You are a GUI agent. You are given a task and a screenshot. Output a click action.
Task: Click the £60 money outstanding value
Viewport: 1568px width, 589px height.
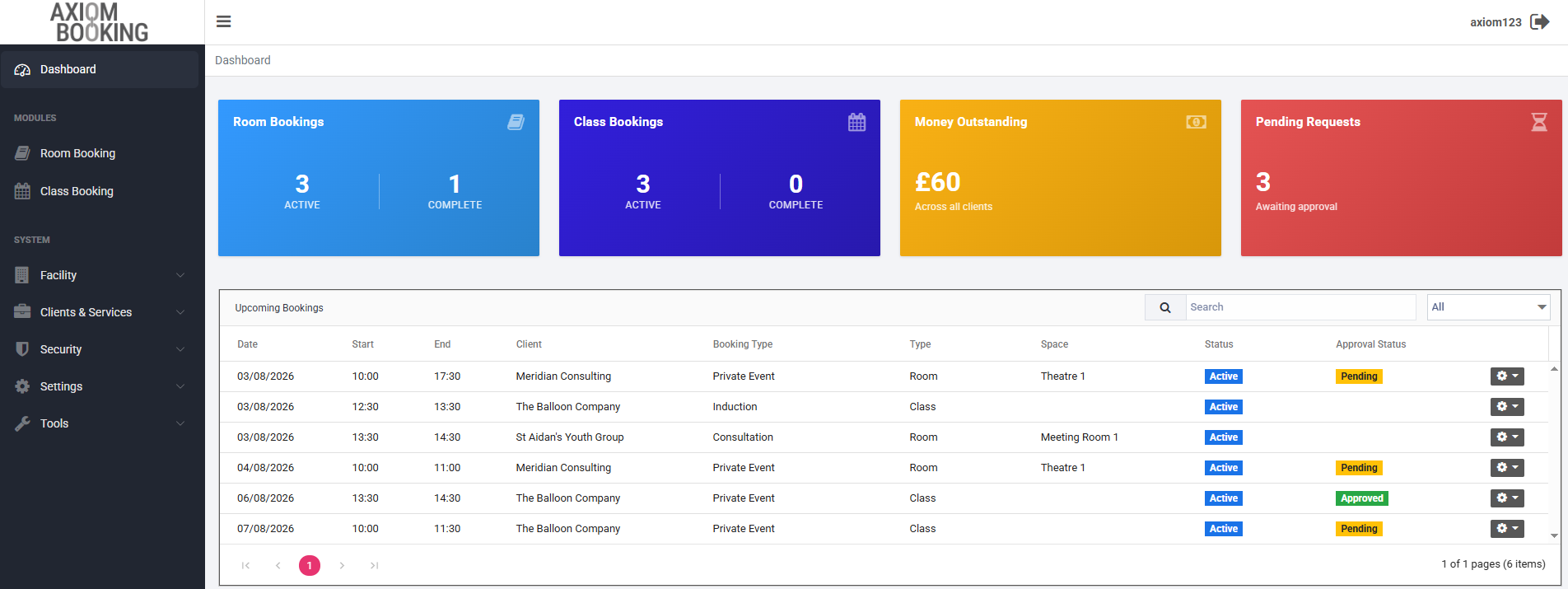937,182
